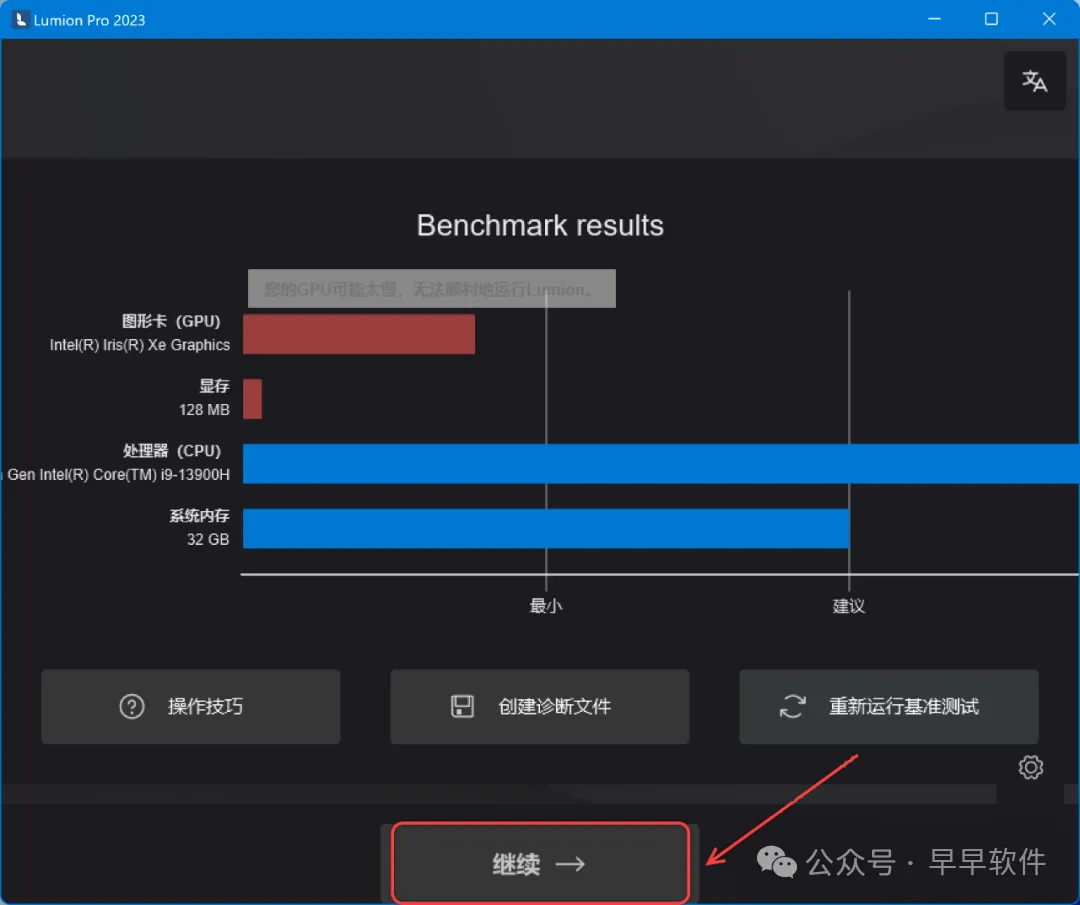Viewport: 1080px width, 905px height.
Task: Click the Lumion app logo in title bar
Action: point(20,19)
